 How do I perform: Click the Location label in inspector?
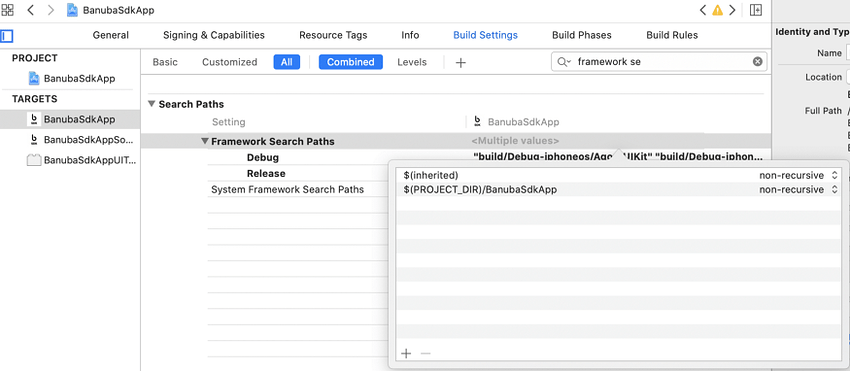[823, 77]
